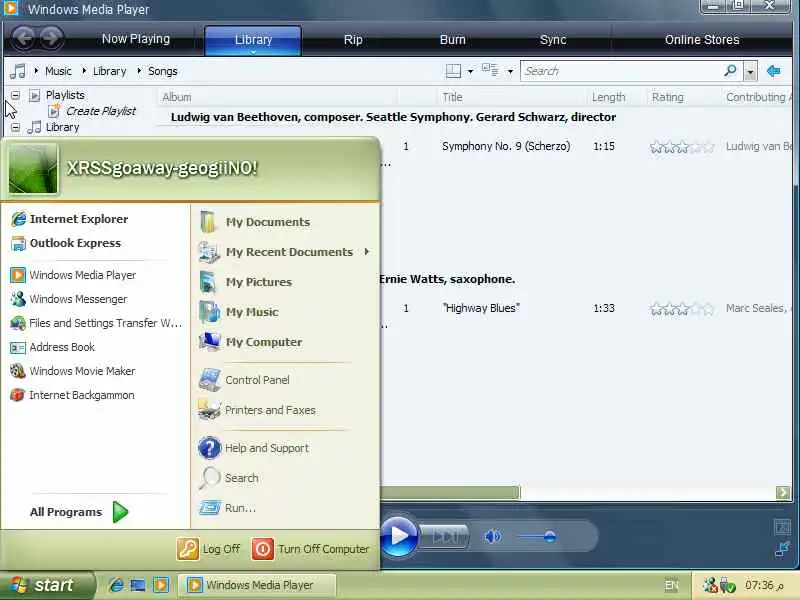Click the Songs breadcrumb arrow
This screenshot has height=600, width=800.
(x=139, y=70)
